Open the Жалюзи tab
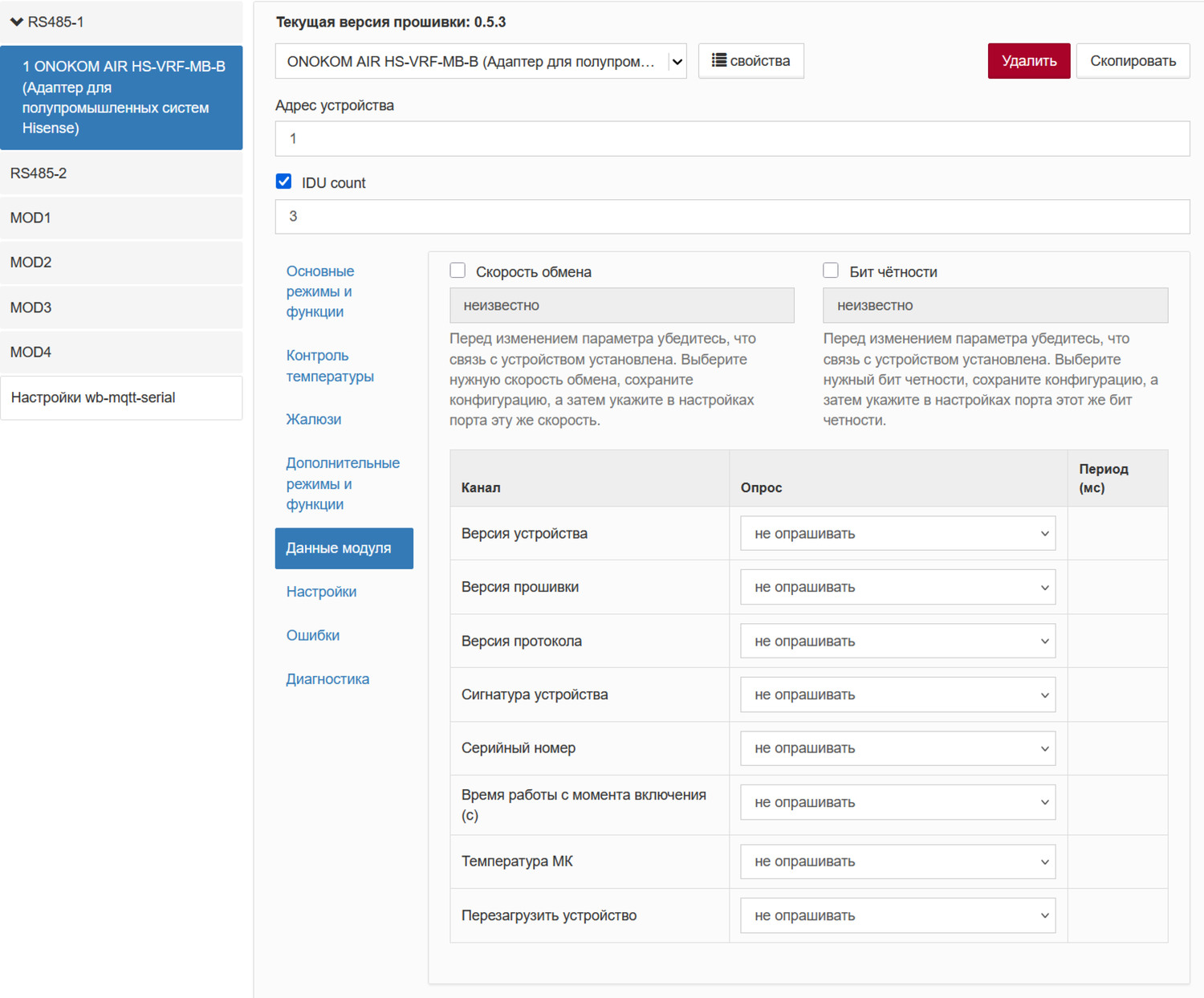The image size is (1204, 998). point(314,419)
